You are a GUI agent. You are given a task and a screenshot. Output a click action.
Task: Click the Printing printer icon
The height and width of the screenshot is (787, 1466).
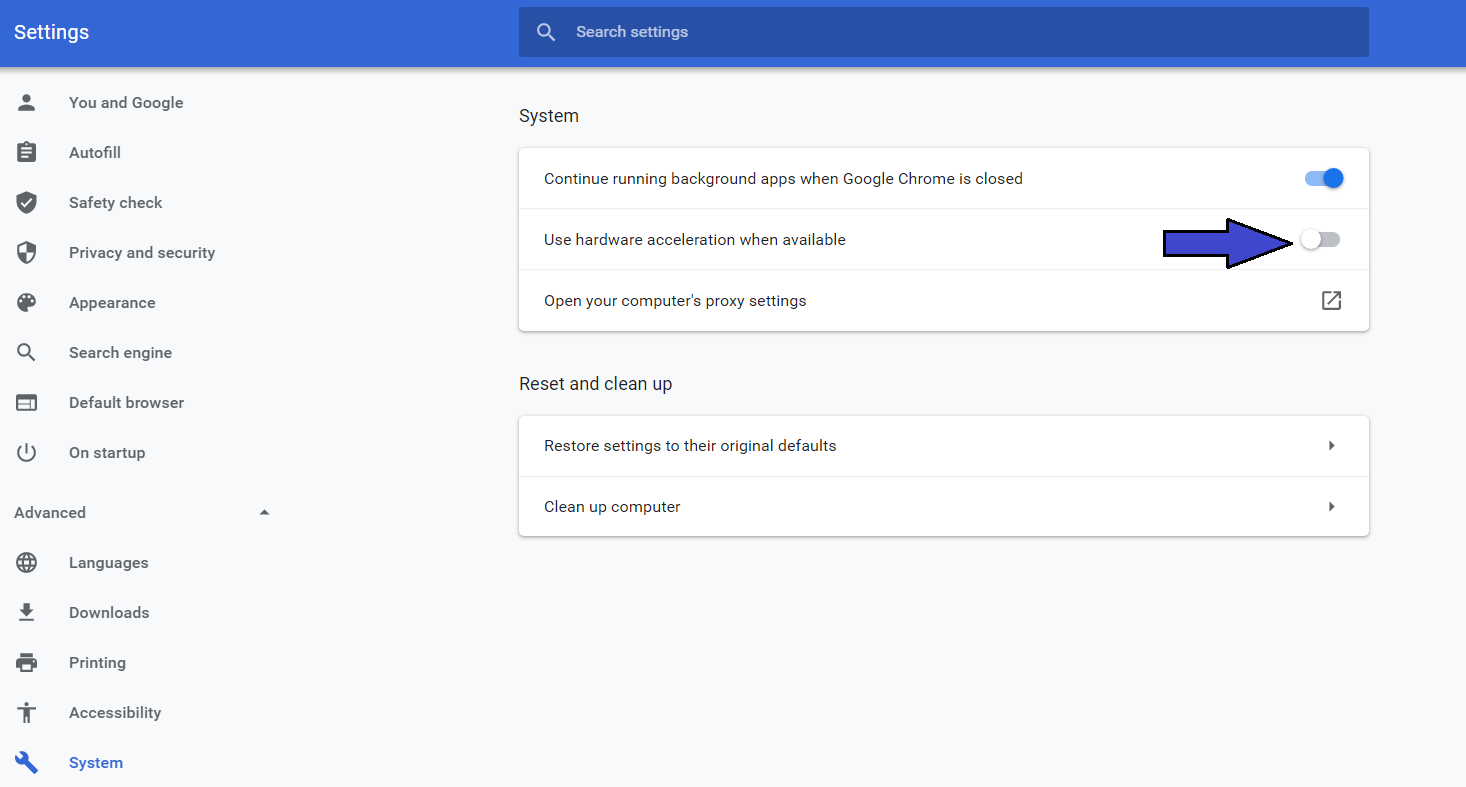pos(26,662)
